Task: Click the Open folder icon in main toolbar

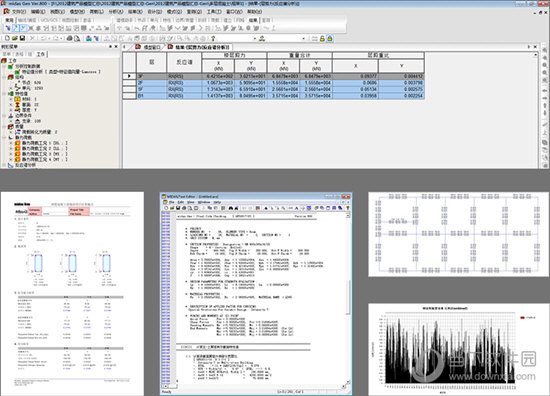Action: pos(15,38)
